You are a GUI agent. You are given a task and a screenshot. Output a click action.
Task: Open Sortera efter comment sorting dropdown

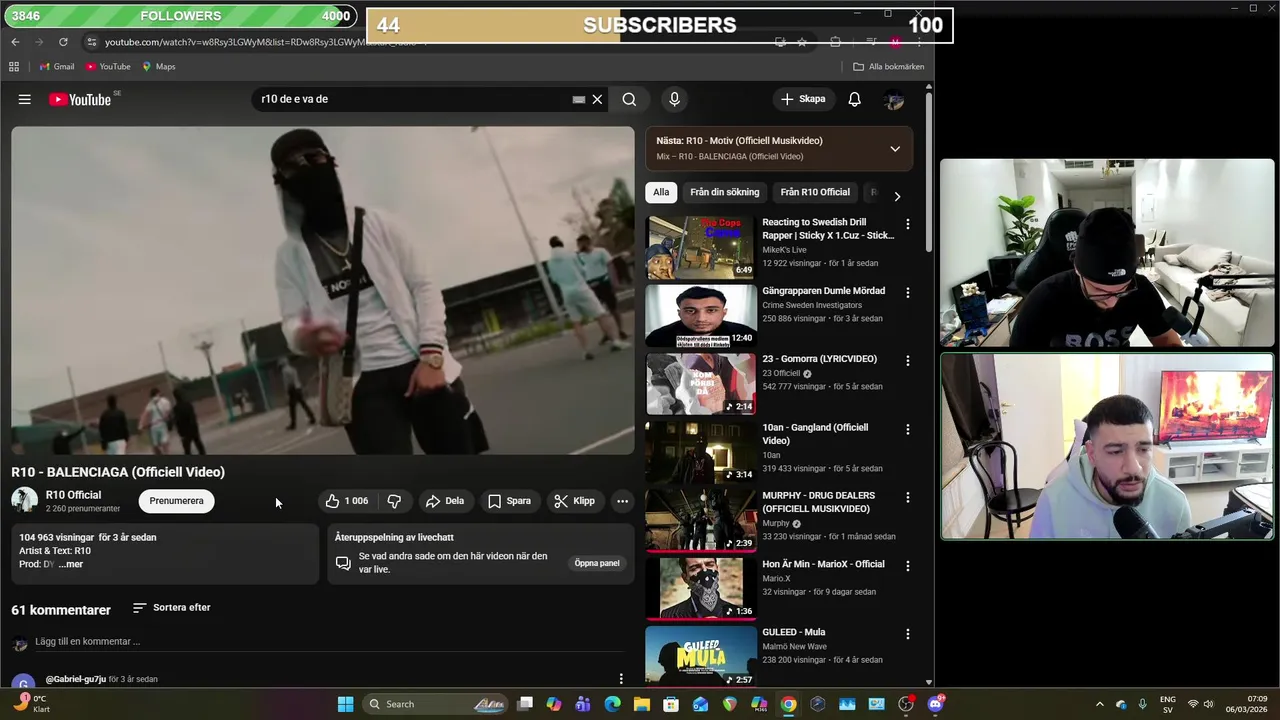tap(171, 608)
